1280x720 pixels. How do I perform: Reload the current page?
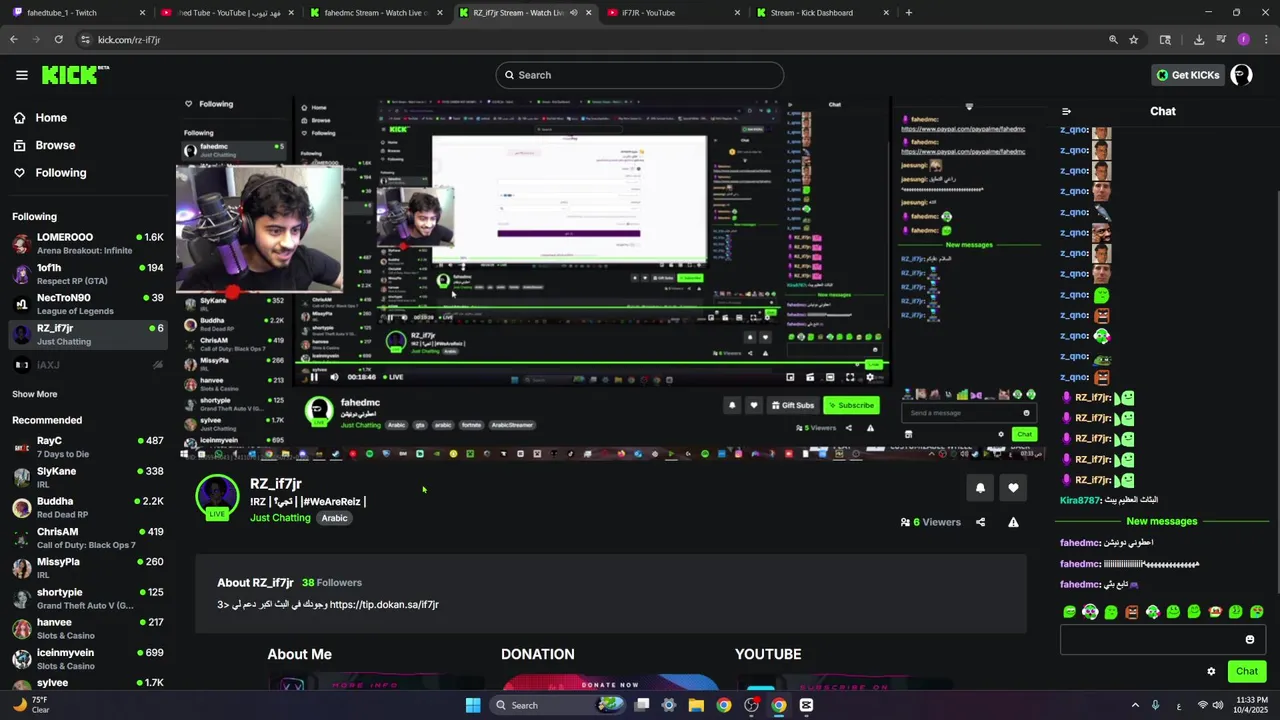pyautogui.click(x=59, y=40)
